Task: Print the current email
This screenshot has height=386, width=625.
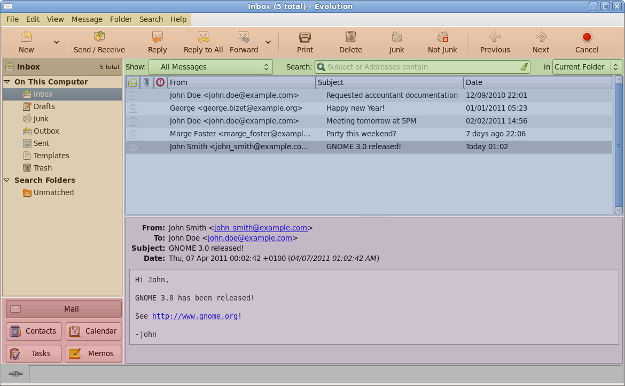Action: tap(305, 42)
